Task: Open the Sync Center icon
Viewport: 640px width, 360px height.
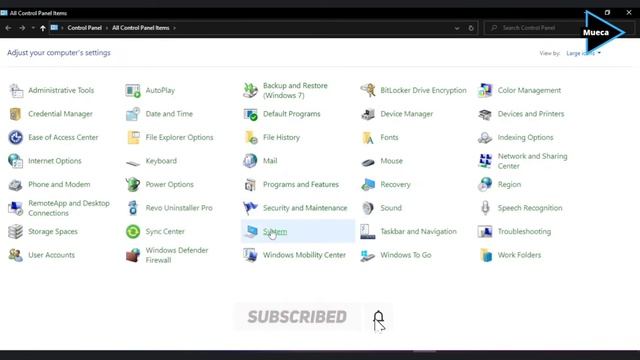Action: pos(133,231)
